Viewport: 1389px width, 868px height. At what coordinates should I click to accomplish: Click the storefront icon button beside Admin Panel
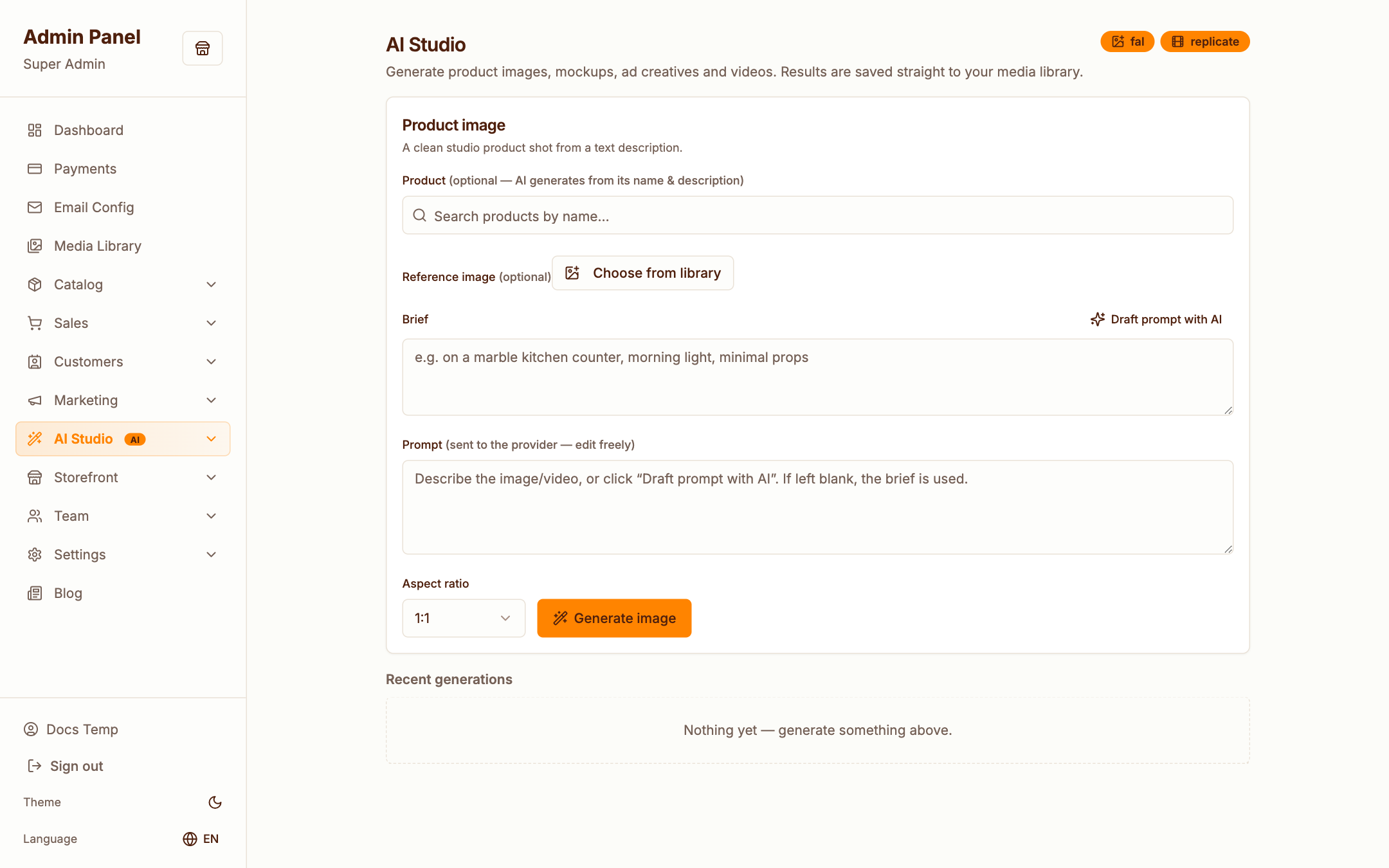tap(203, 48)
